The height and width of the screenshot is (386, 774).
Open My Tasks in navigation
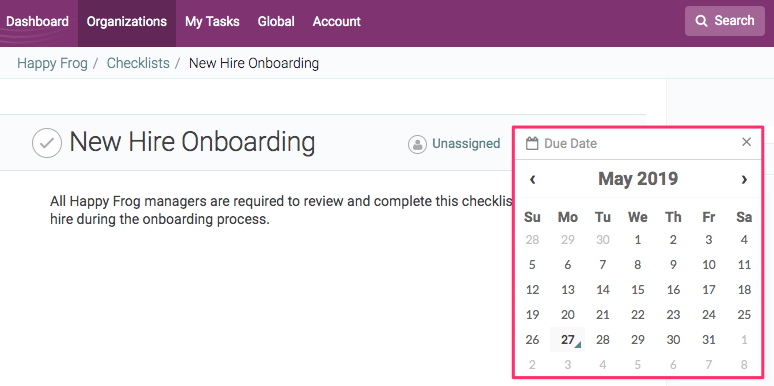212,22
